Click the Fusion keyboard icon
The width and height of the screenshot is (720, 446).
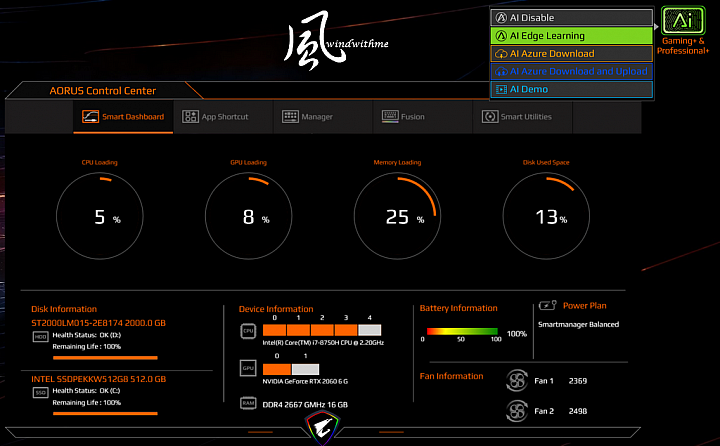pos(390,116)
